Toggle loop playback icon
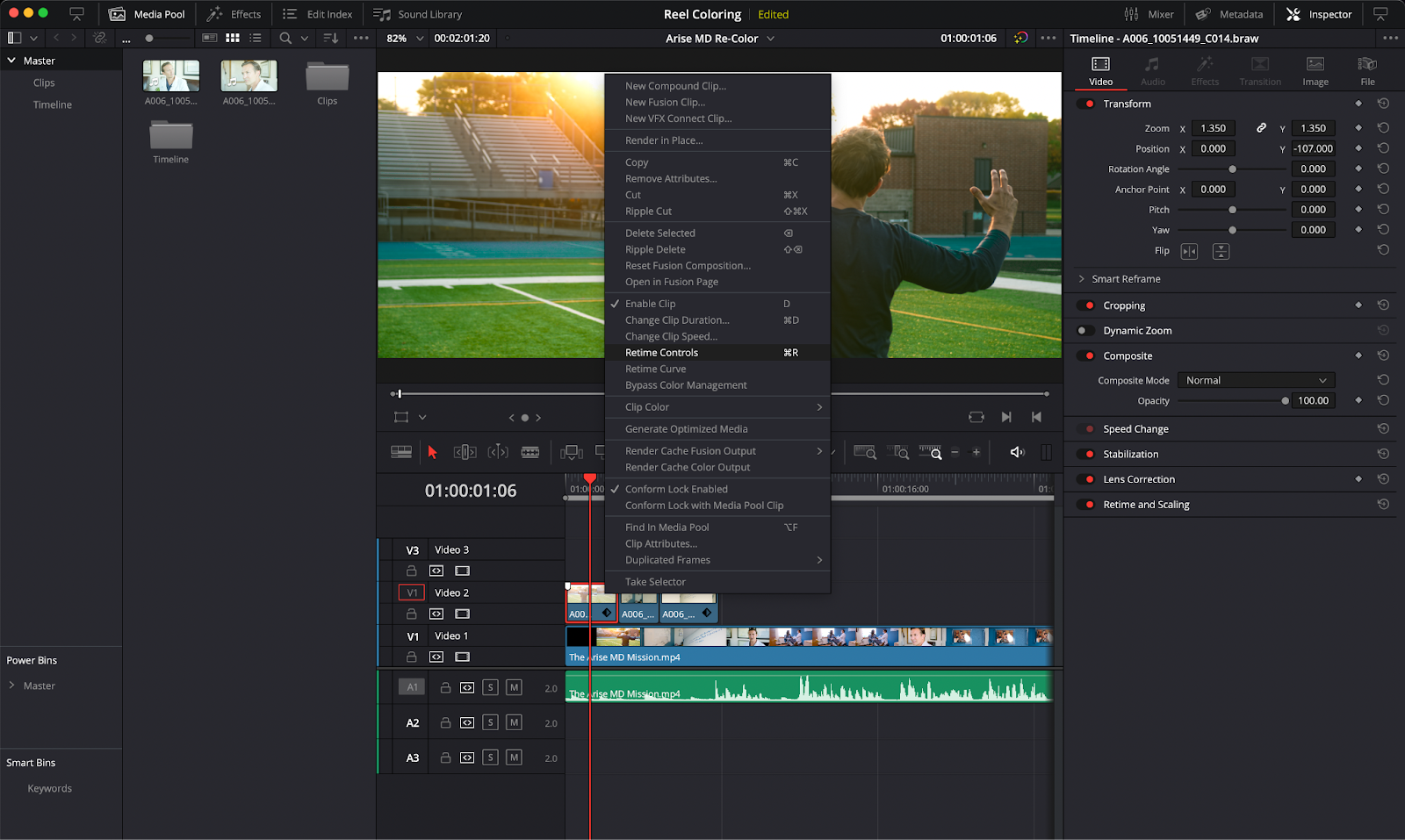The height and width of the screenshot is (840, 1405). pyautogui.click(x=976, y=417)
